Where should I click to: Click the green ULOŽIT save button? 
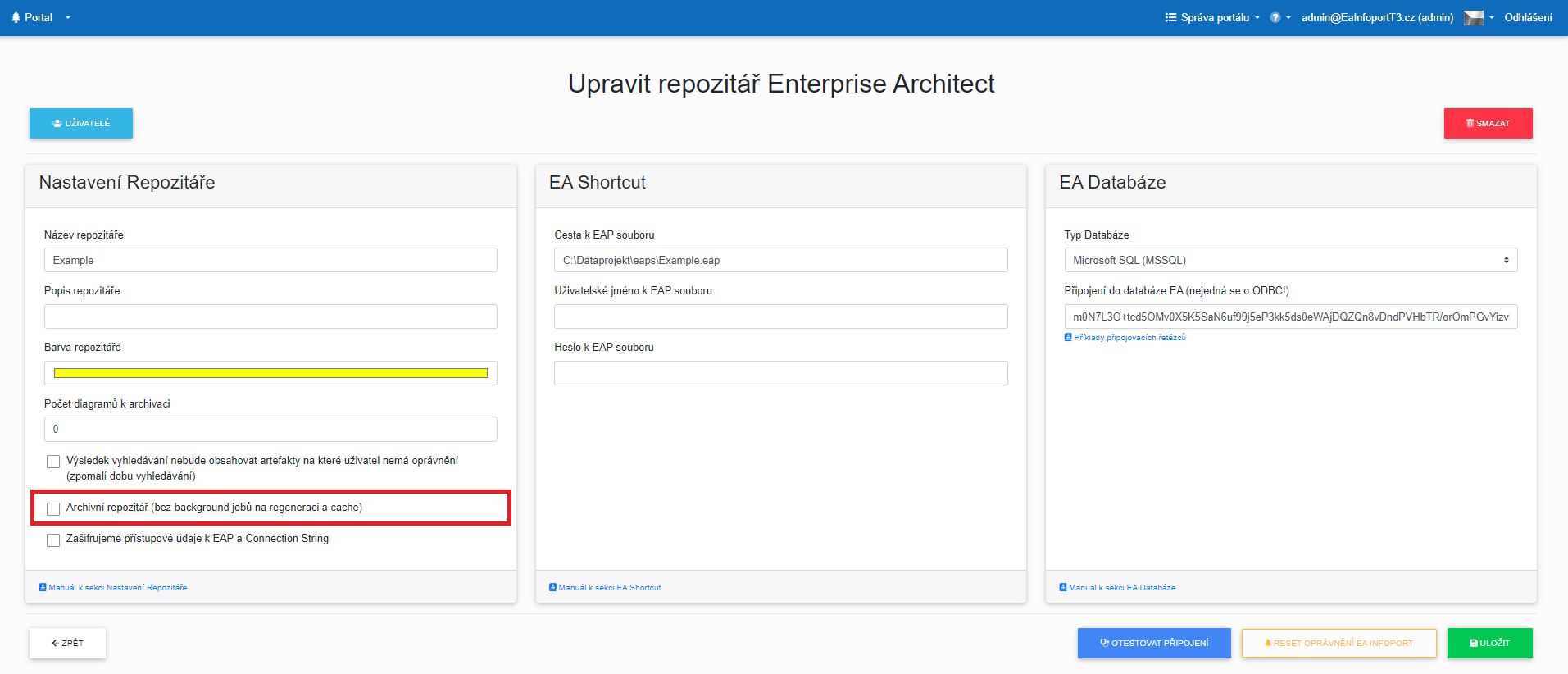point(1489,643)
